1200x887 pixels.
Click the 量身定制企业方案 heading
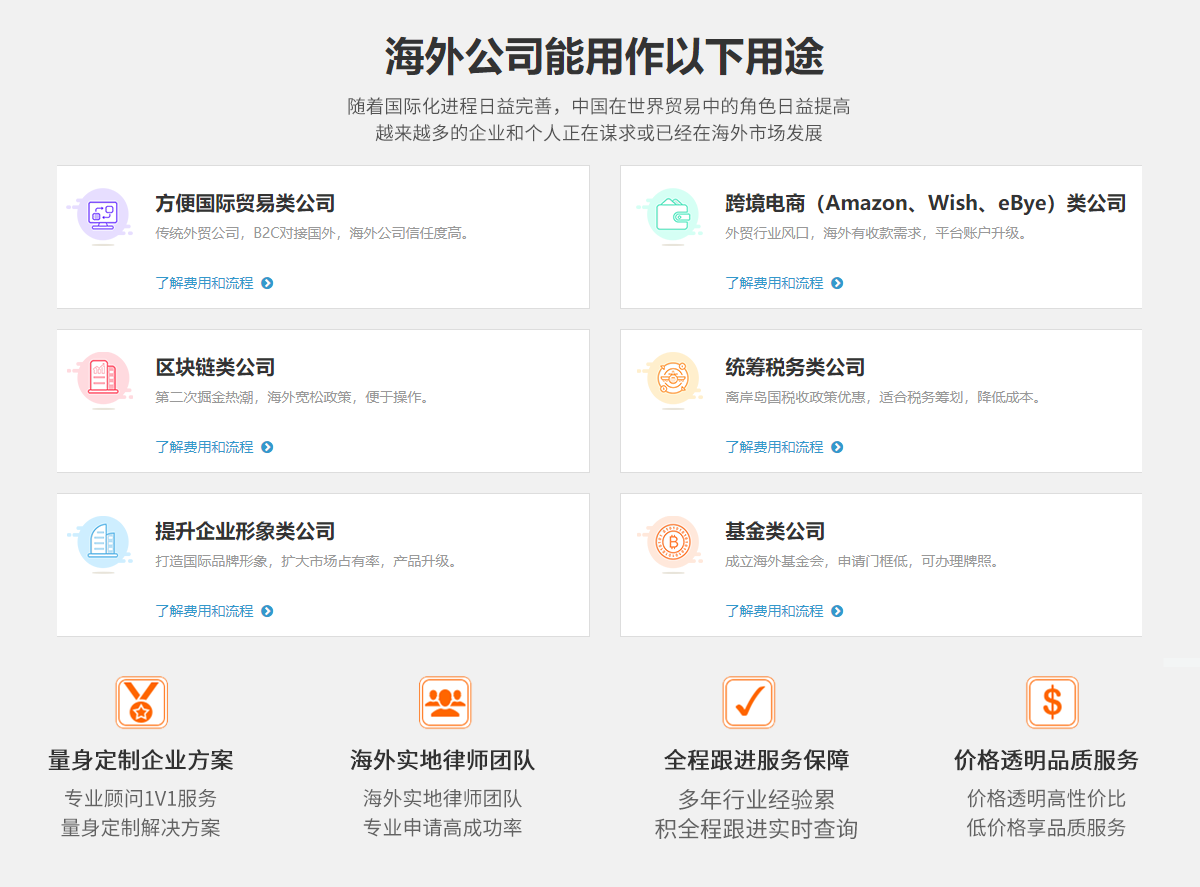[x=141, y=760]
